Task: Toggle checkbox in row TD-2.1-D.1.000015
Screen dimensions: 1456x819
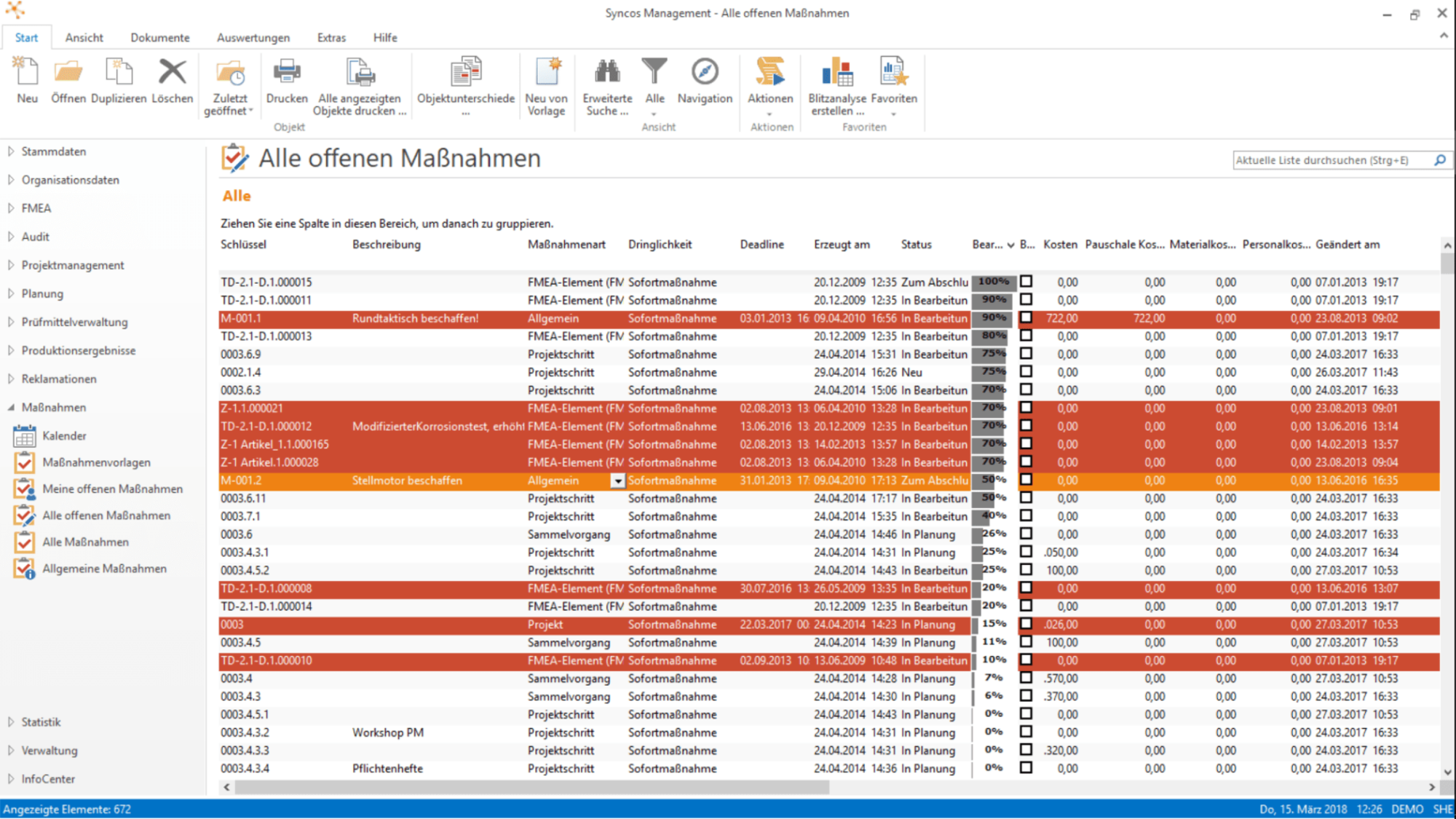Action: click(x=1026, y=281)
